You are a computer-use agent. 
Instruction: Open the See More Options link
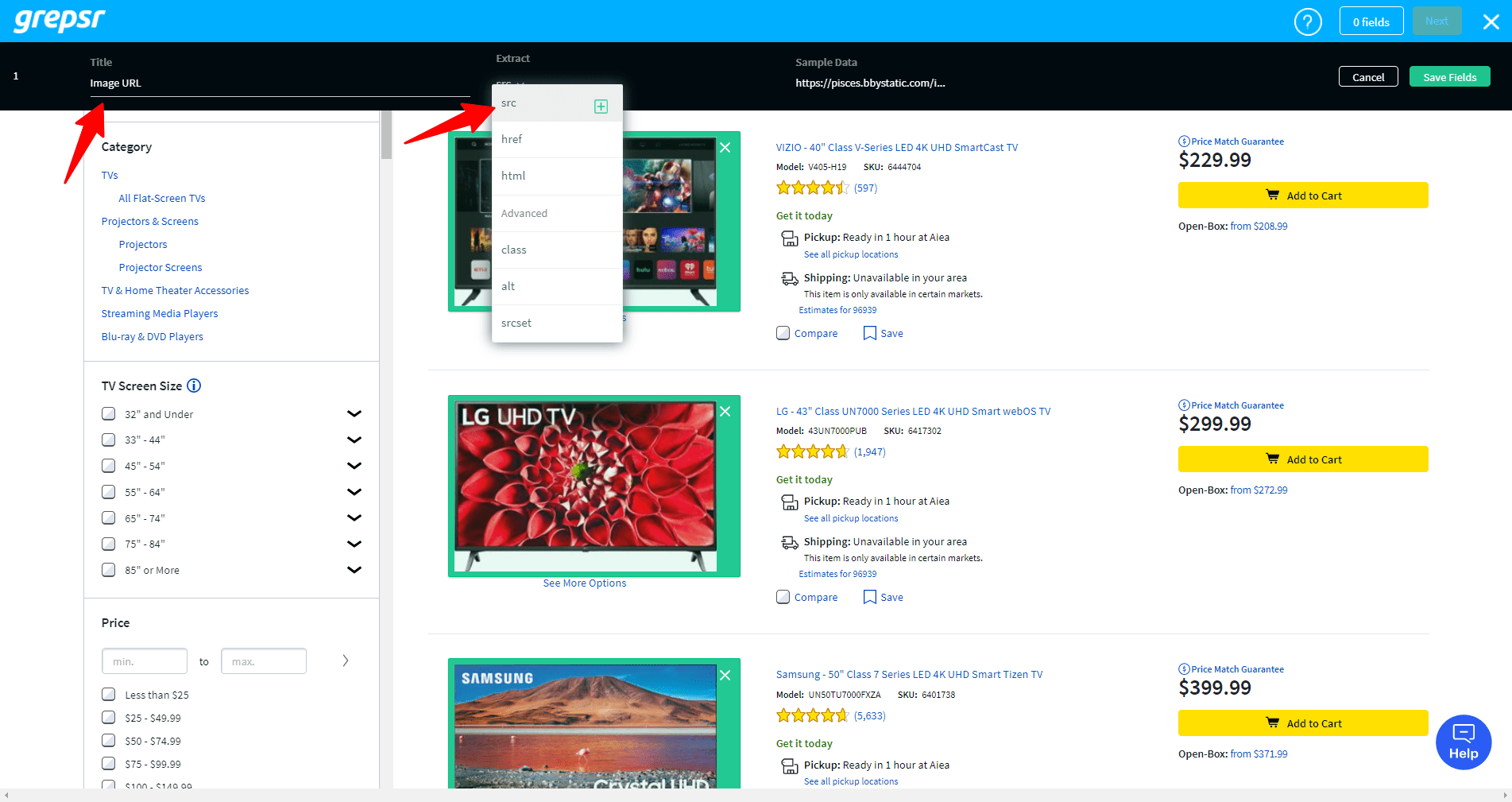pos(585,583)
